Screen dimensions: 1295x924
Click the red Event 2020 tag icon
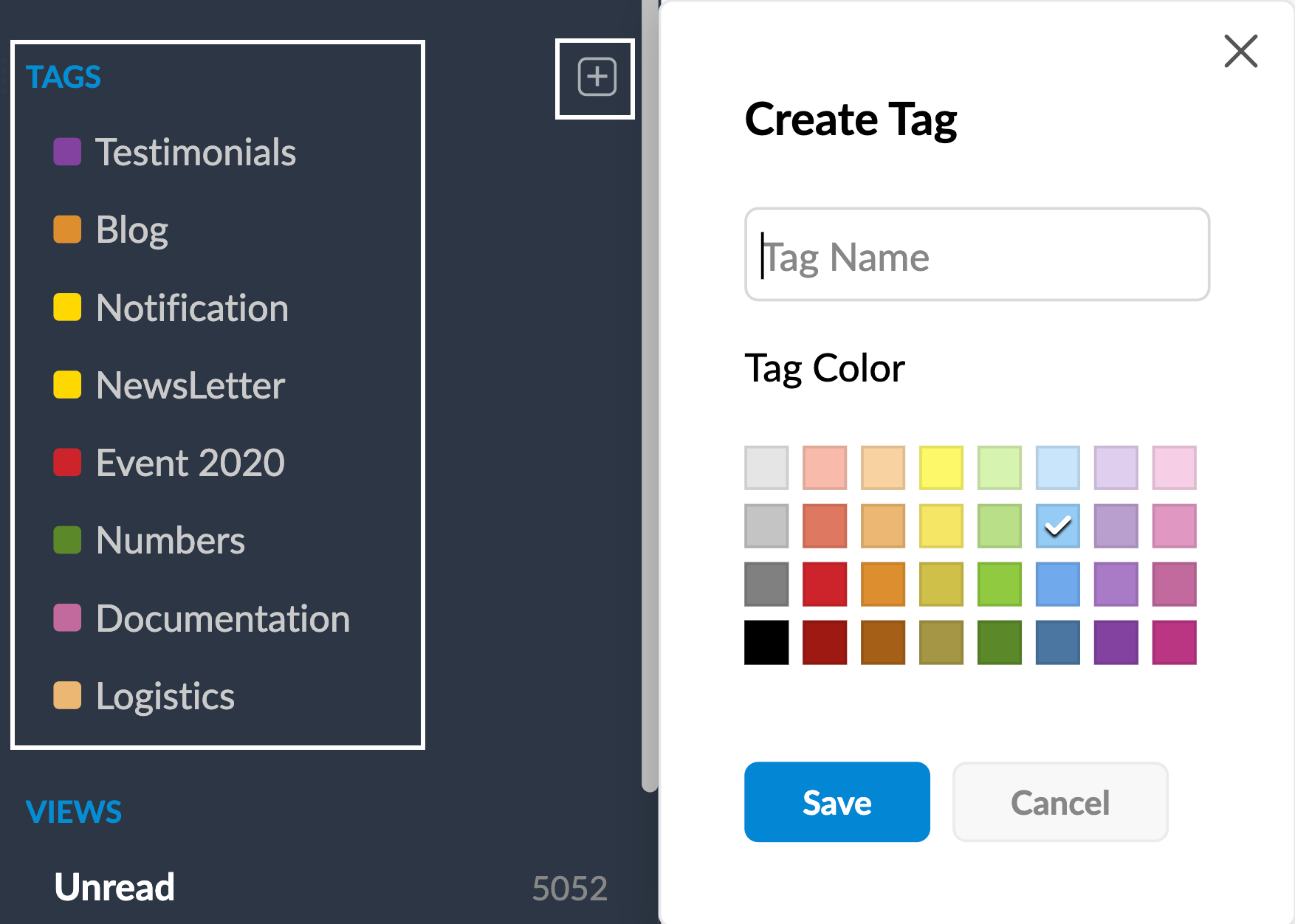(x=67, y=463)
